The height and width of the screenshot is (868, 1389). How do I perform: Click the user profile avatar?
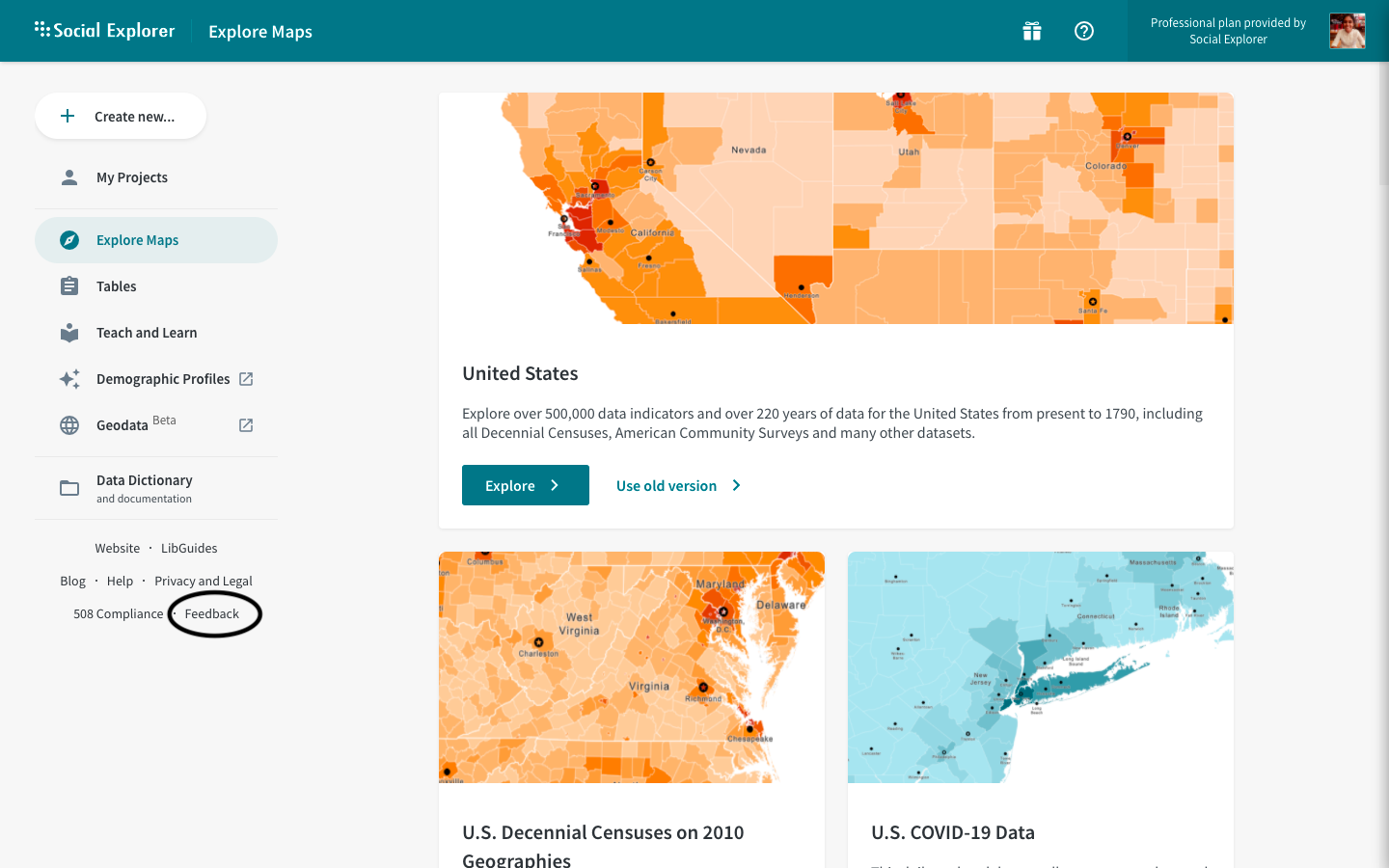click(1348, 31)
